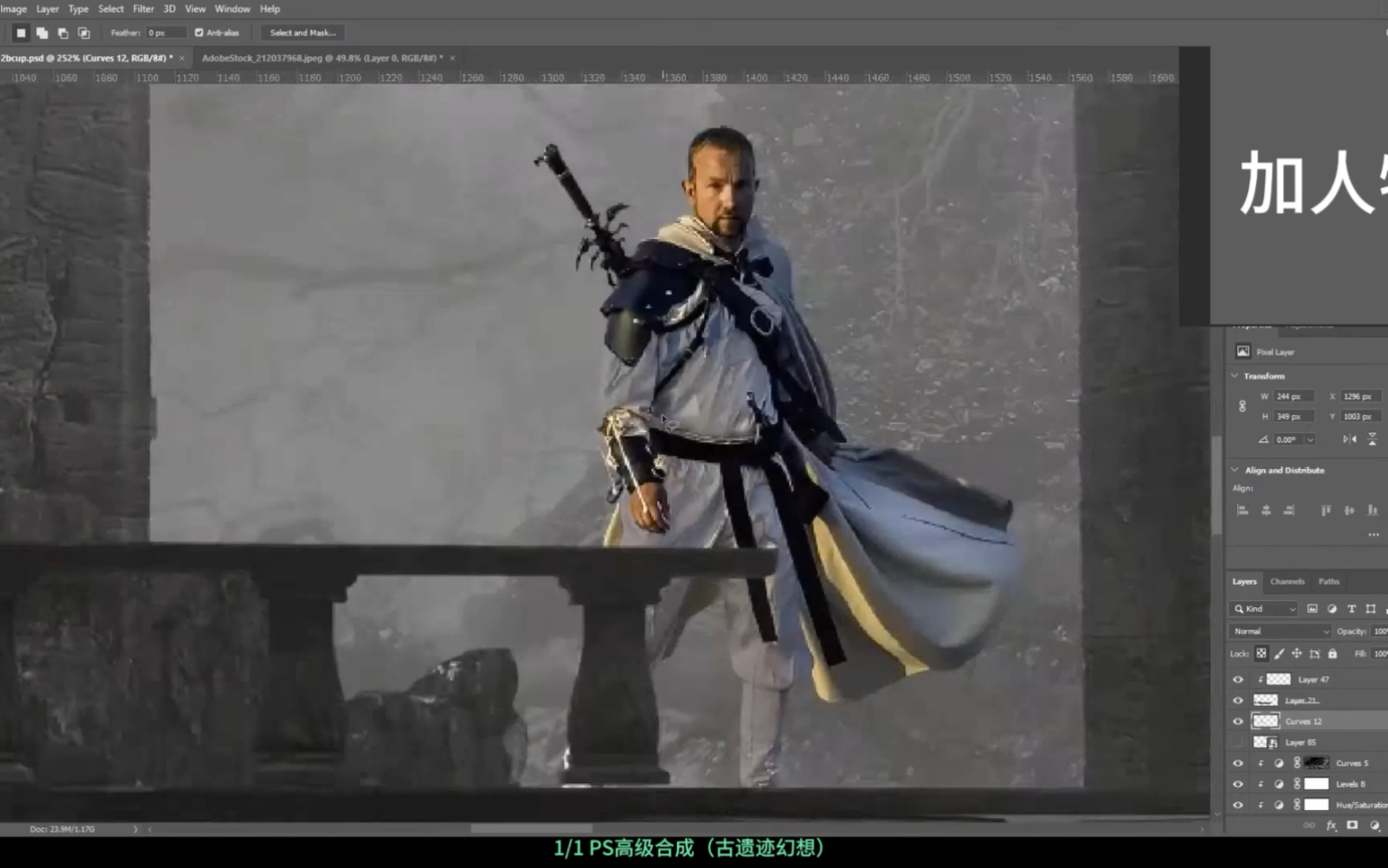Viewport: 1388px width, 868px height.
Task: Select the Intersect with selection icon
Action: pyautogui.click(x=84, y=33)
